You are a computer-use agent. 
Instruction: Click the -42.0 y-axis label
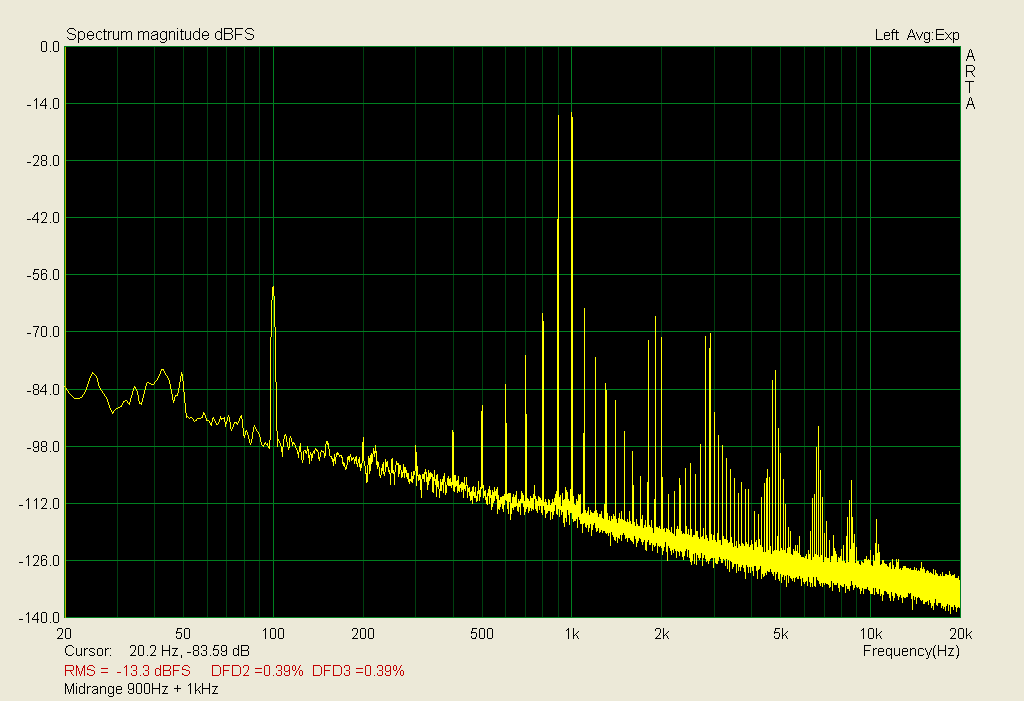tap(43, 218)
